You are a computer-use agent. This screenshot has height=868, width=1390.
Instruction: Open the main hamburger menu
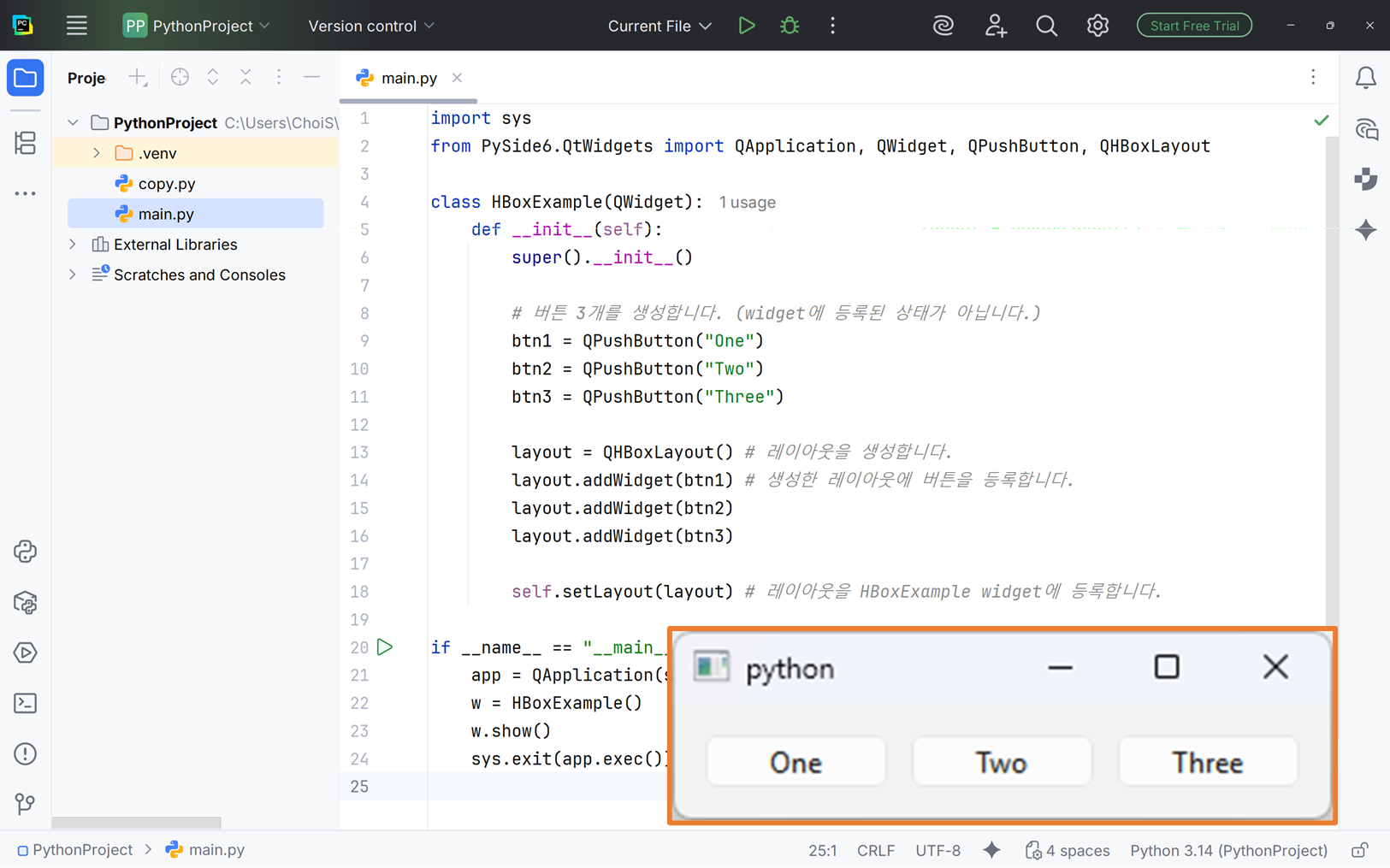click(77, 26)
